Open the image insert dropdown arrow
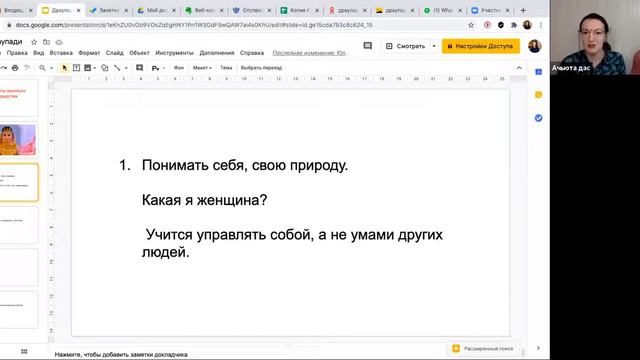The height and width of the screenshot is (360, 640). click(95, 68)
